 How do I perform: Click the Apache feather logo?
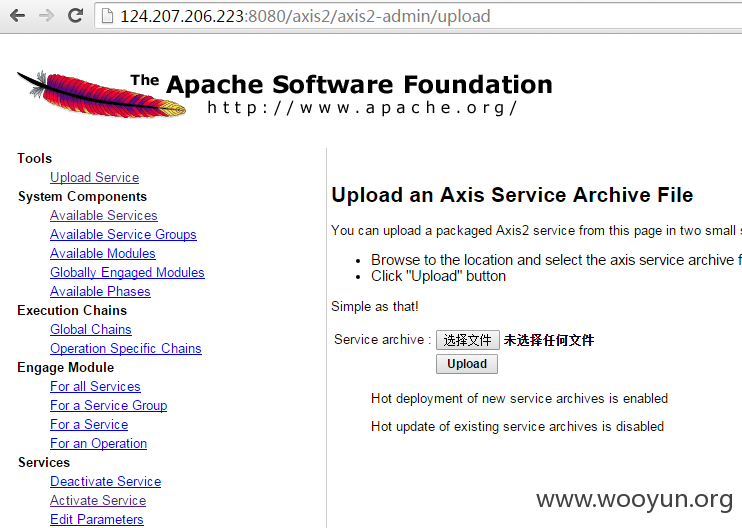(x=102, y=95)
